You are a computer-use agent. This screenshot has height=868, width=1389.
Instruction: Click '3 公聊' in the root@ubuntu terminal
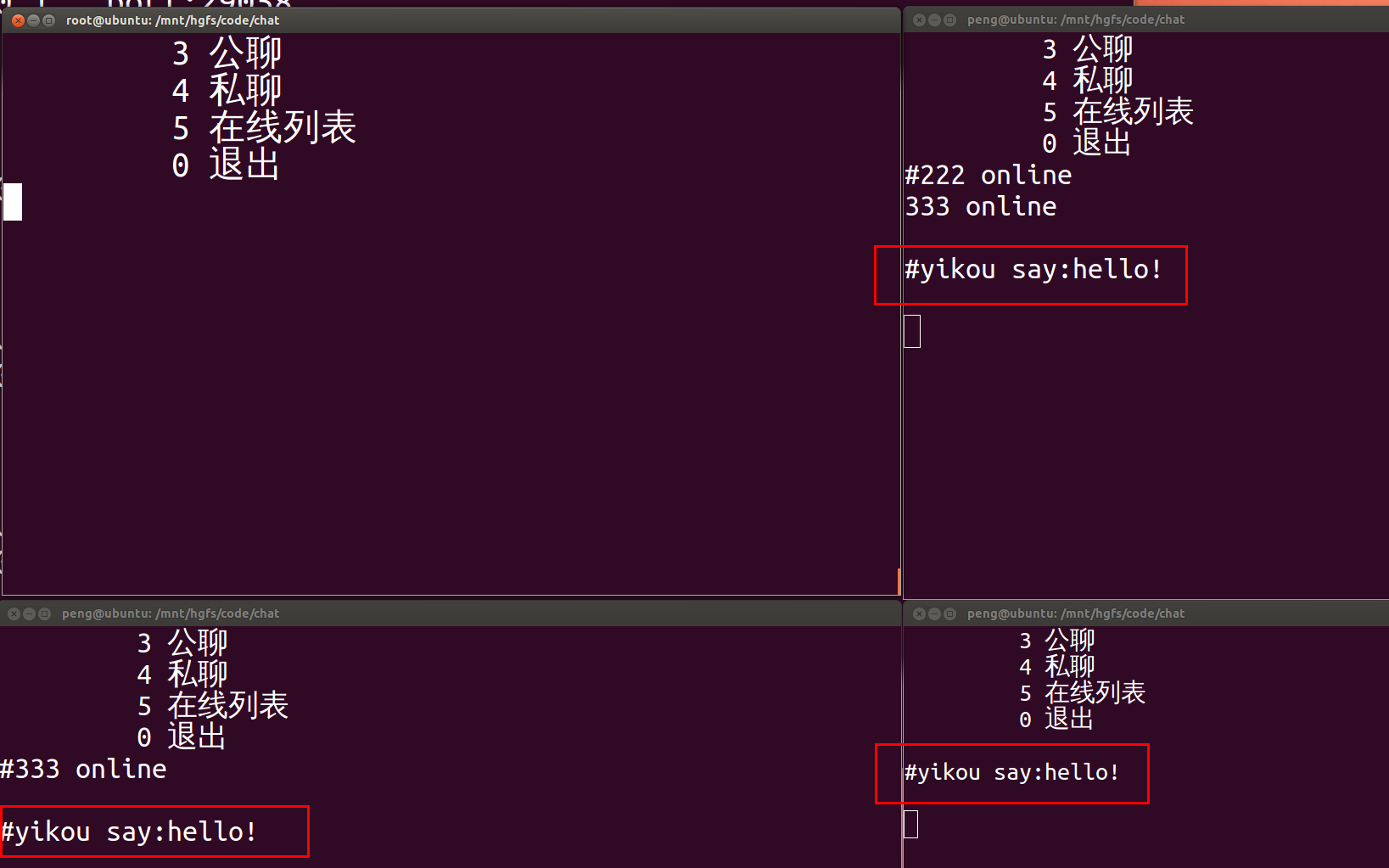coord(227,53)
